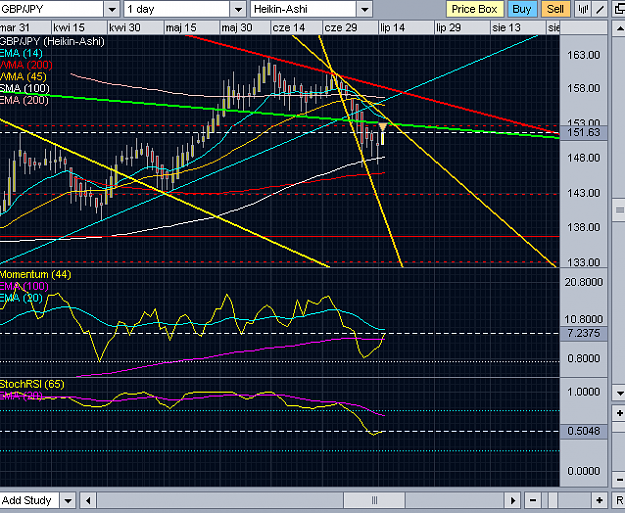The image size is (625, 513).
Task: Click the EMA (20) momentum legend label
Action: 21,298
